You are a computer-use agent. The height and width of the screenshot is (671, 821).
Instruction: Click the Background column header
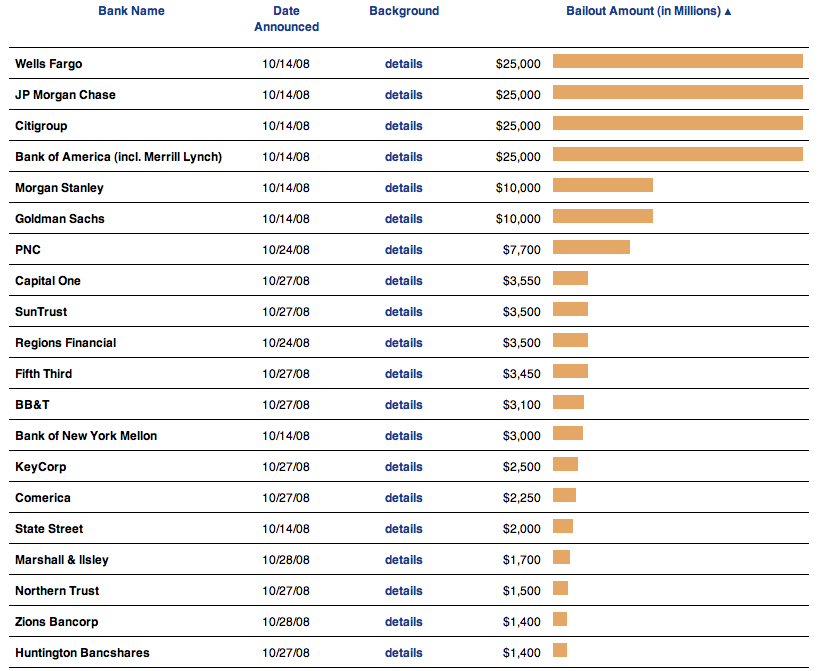pyautogui.click(x=404, y=11)
